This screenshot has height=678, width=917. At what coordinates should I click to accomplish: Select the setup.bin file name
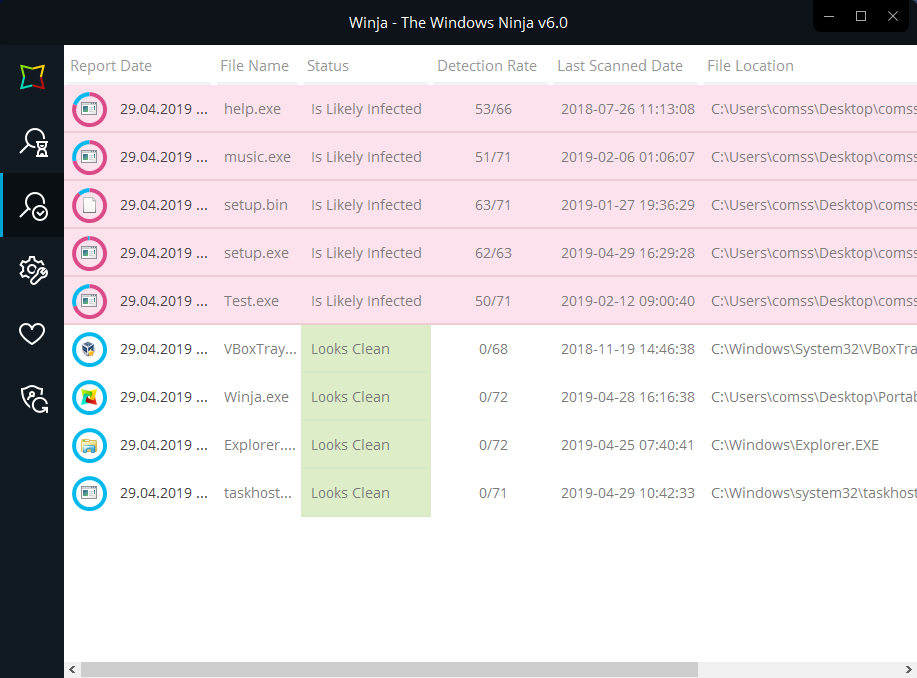click(x=256, y=205)
